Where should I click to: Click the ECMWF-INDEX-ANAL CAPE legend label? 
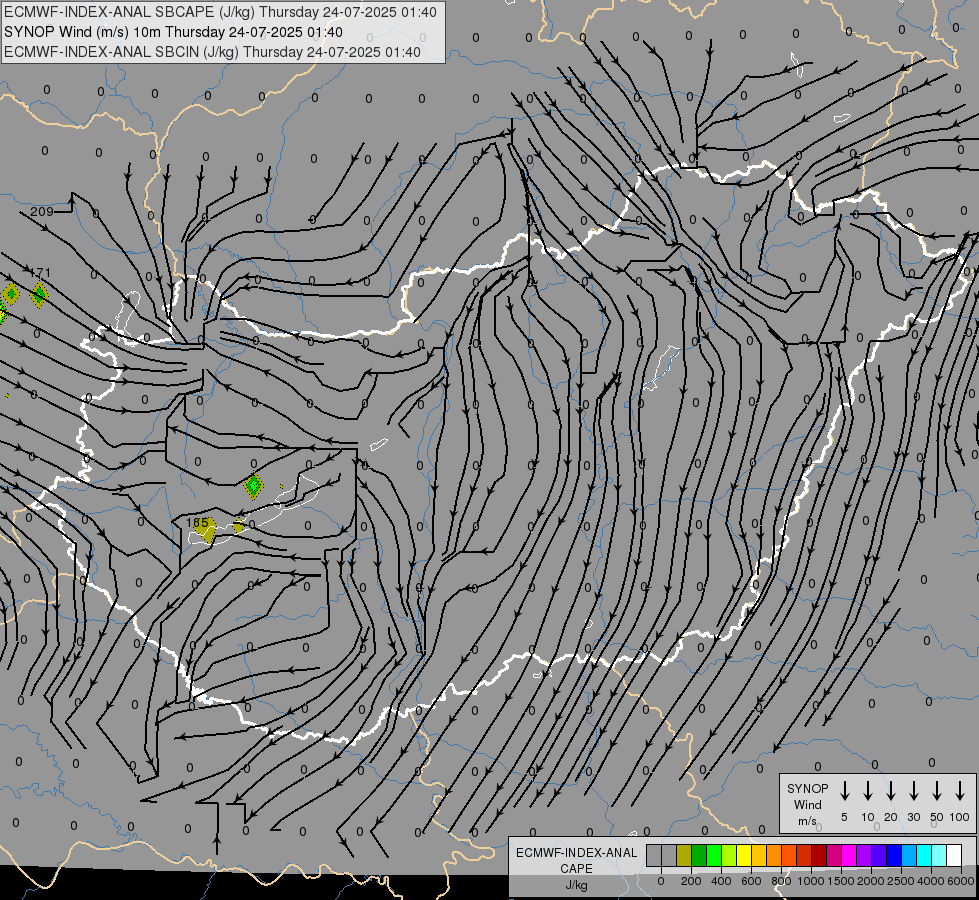[x=576, y=860]
